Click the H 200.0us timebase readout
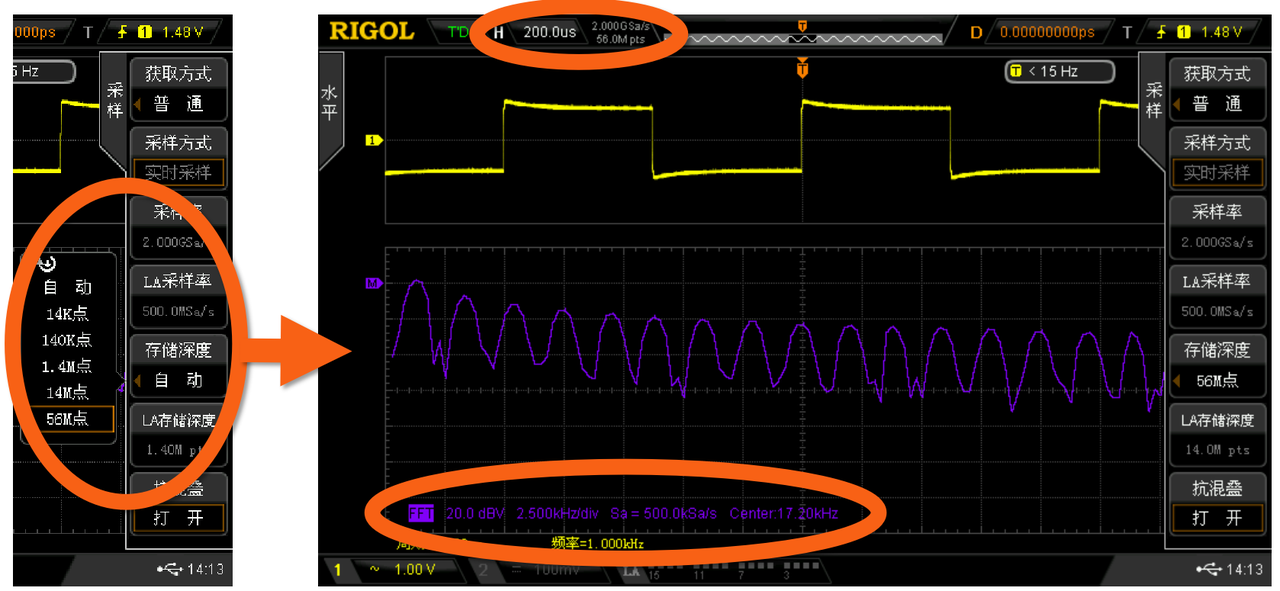Viewport: 1280px width, 591px height. pyautogui.click(x=539, y=31)
